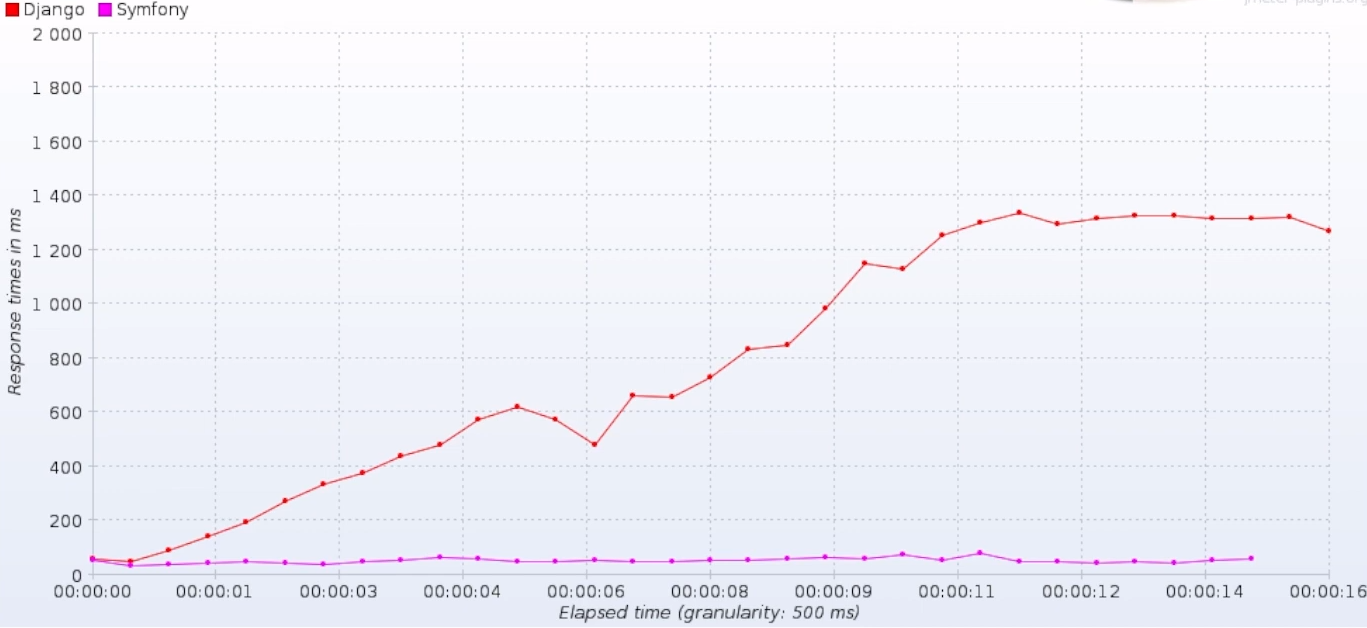Click the 00:00:04 x-axis tick label
The width and height of the screenshot is (1367, 628).
click(463, 591)
